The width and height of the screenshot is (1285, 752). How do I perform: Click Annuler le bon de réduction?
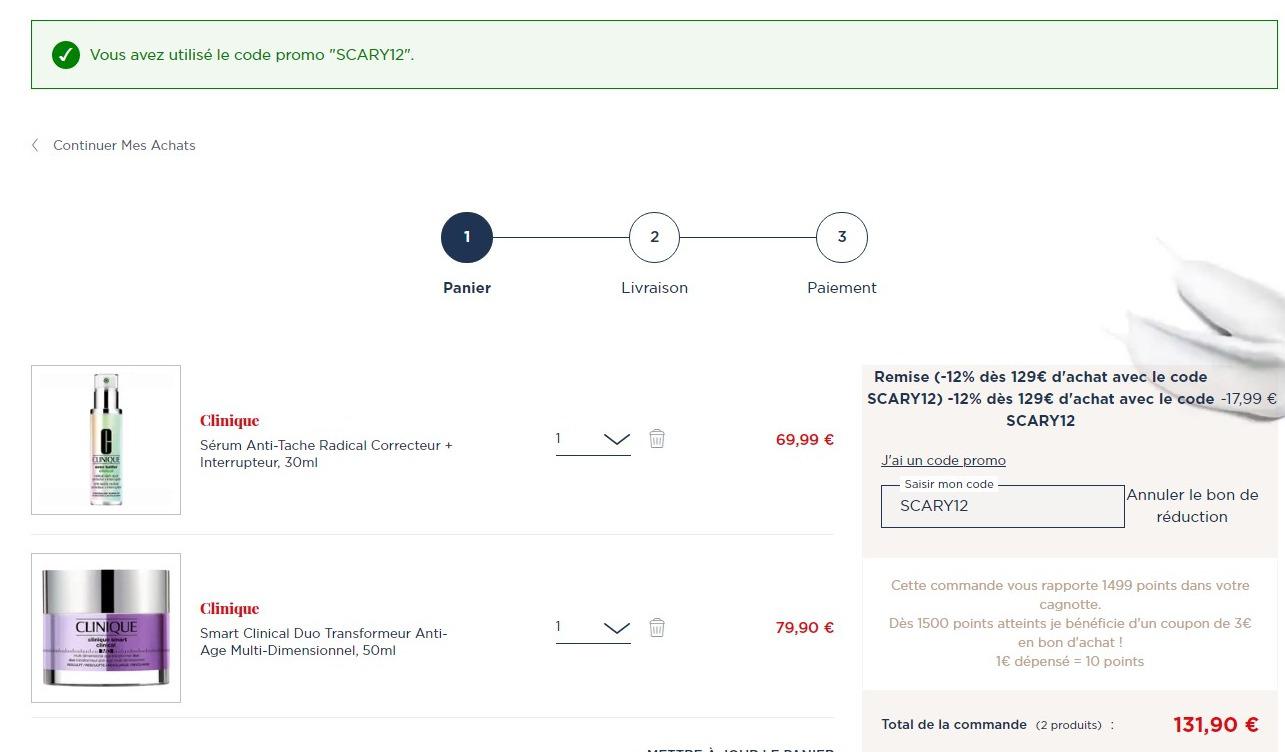pyautogui.click(x=1192, y=506)
